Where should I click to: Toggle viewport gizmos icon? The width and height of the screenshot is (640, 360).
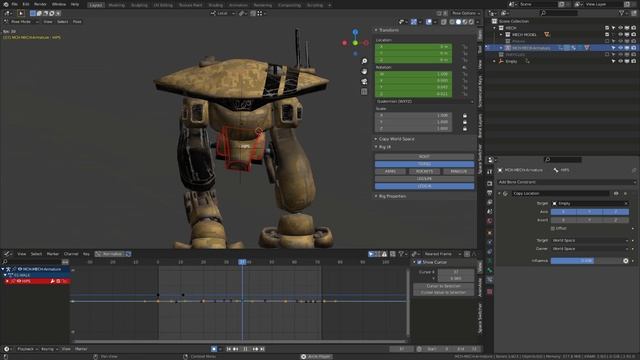414,22
